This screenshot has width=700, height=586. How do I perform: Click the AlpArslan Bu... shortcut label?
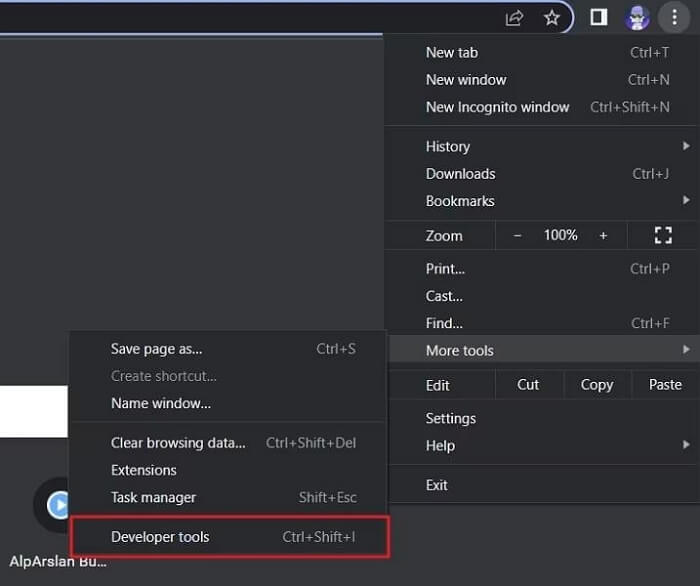(58, 561)
